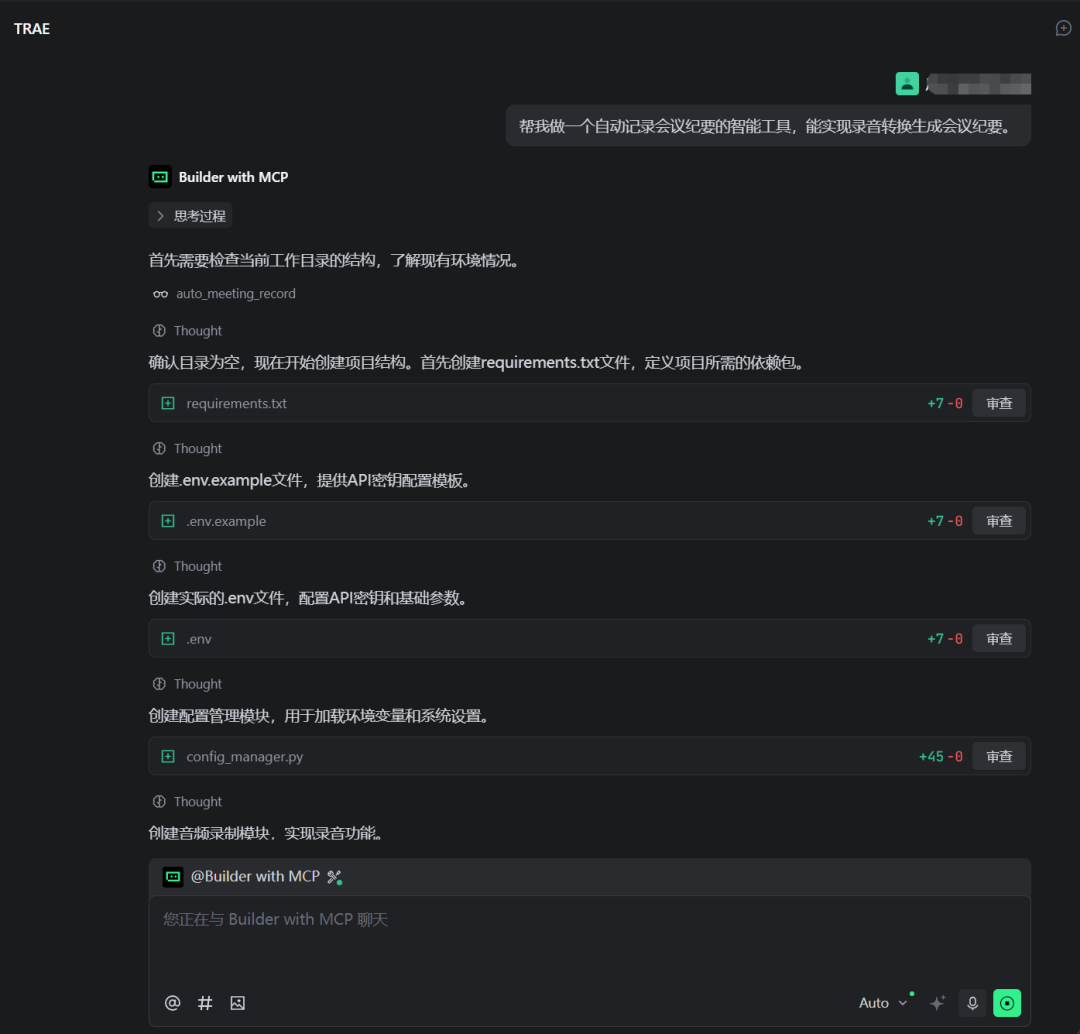Select the @Builder with MCP agent tag
This screenshot has height=1034, width=1080.
pos(254,877)
